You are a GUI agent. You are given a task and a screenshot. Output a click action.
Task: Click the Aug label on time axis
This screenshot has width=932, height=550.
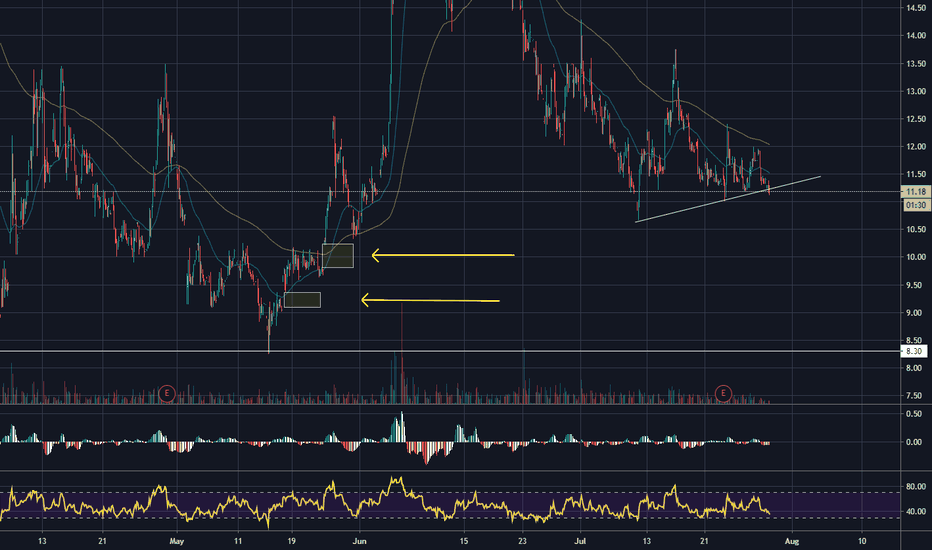[792, 541]
